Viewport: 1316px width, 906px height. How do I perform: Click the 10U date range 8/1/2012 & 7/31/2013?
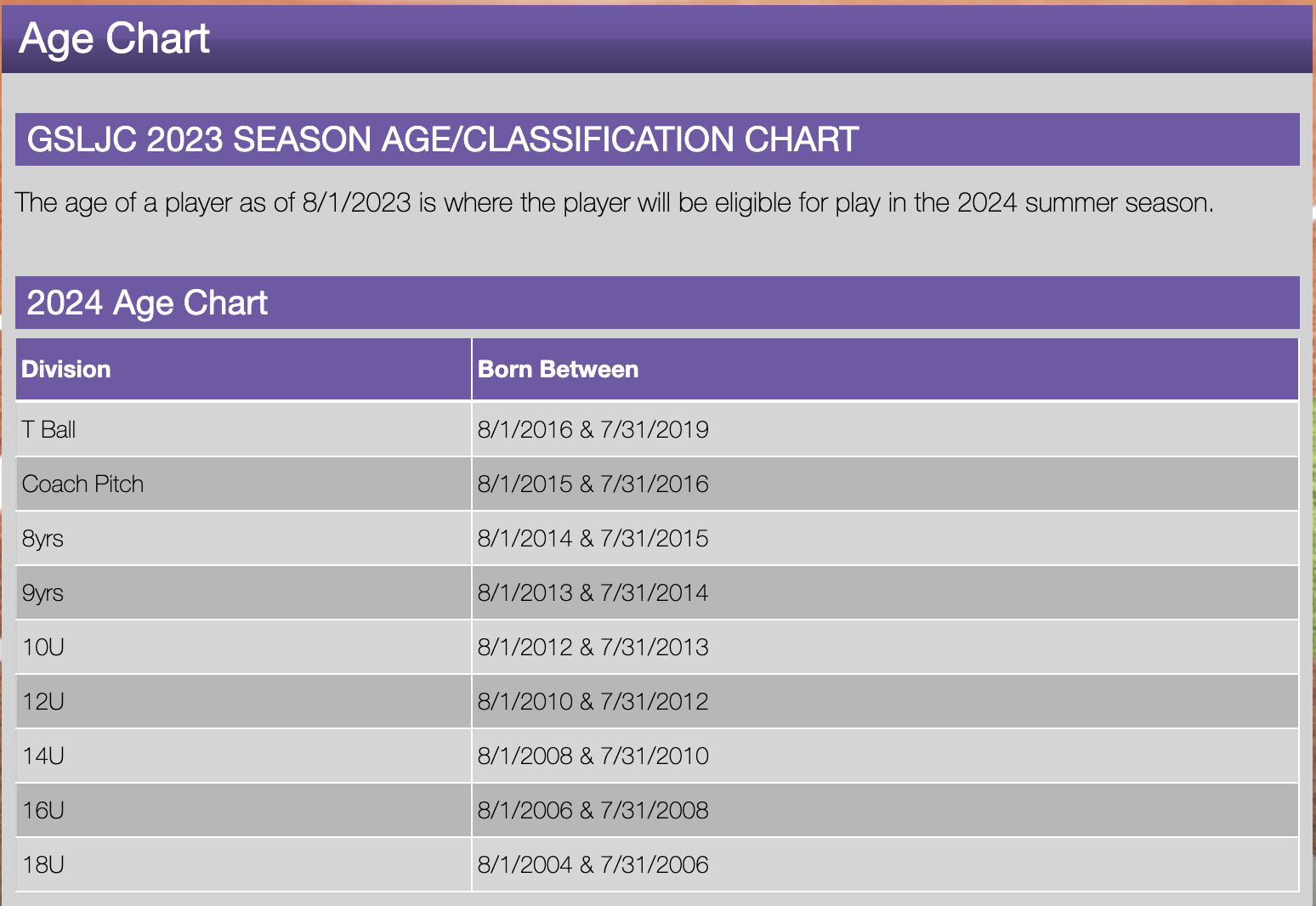coord(593,647)
